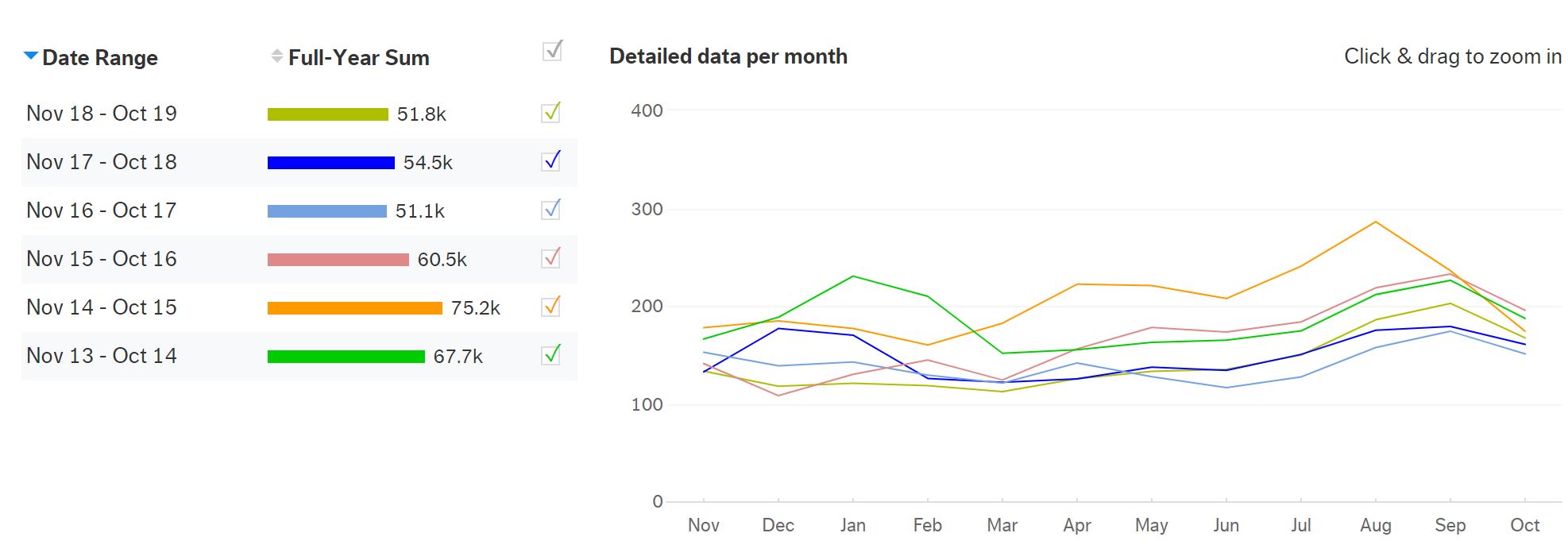
Task: Sort by Date Range column header
Action: click(x=99, y=58)
